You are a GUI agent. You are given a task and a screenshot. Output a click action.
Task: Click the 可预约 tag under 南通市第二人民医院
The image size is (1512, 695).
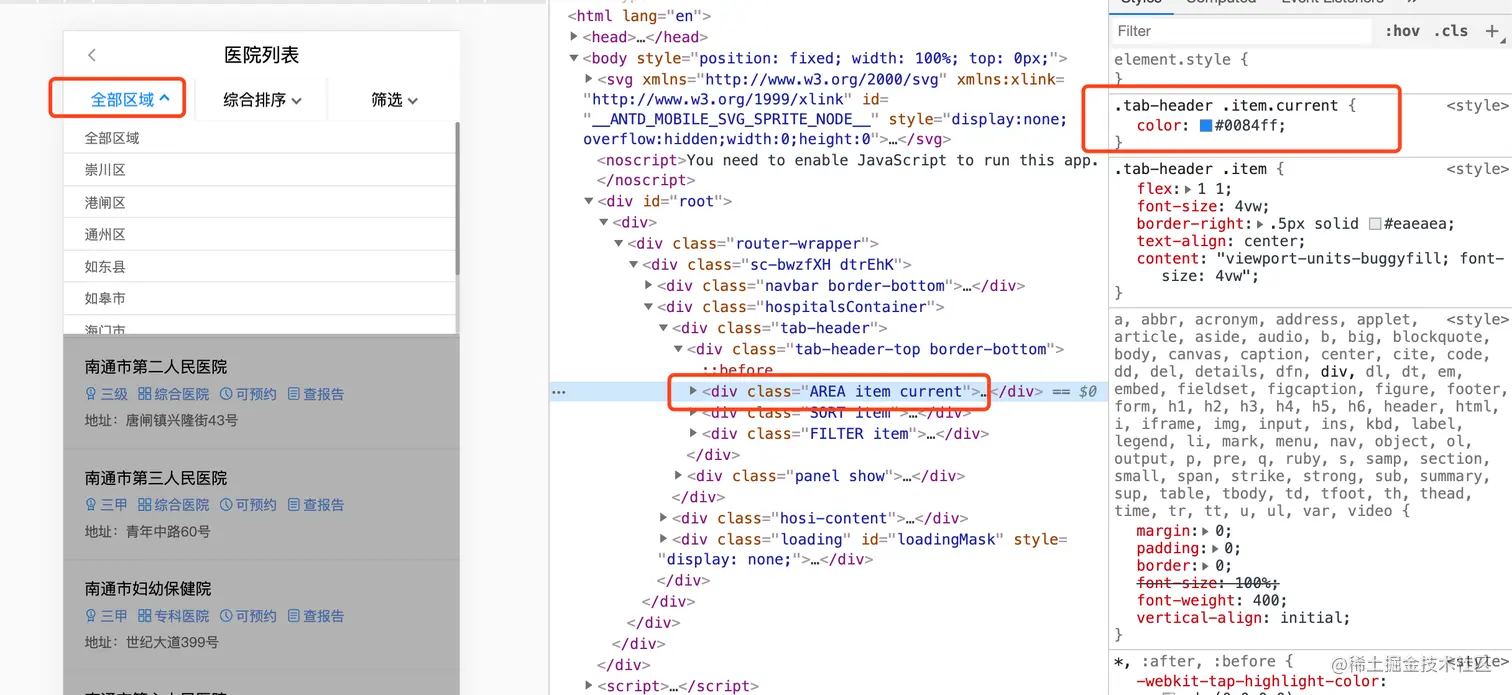(x=248, y=394)
